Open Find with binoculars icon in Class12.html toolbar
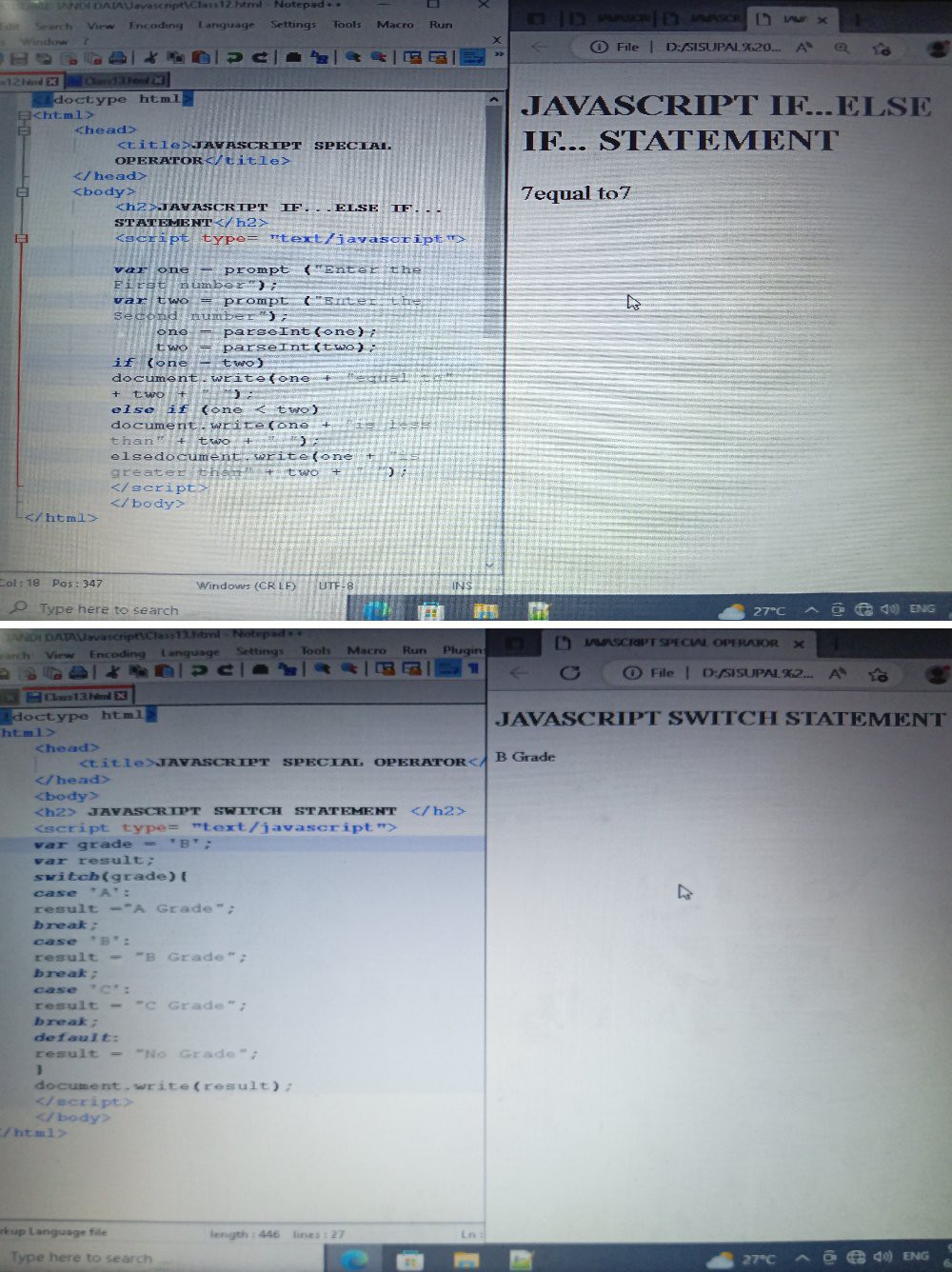The width and height of the screenshot is (952, 1272). click(293, 58)
